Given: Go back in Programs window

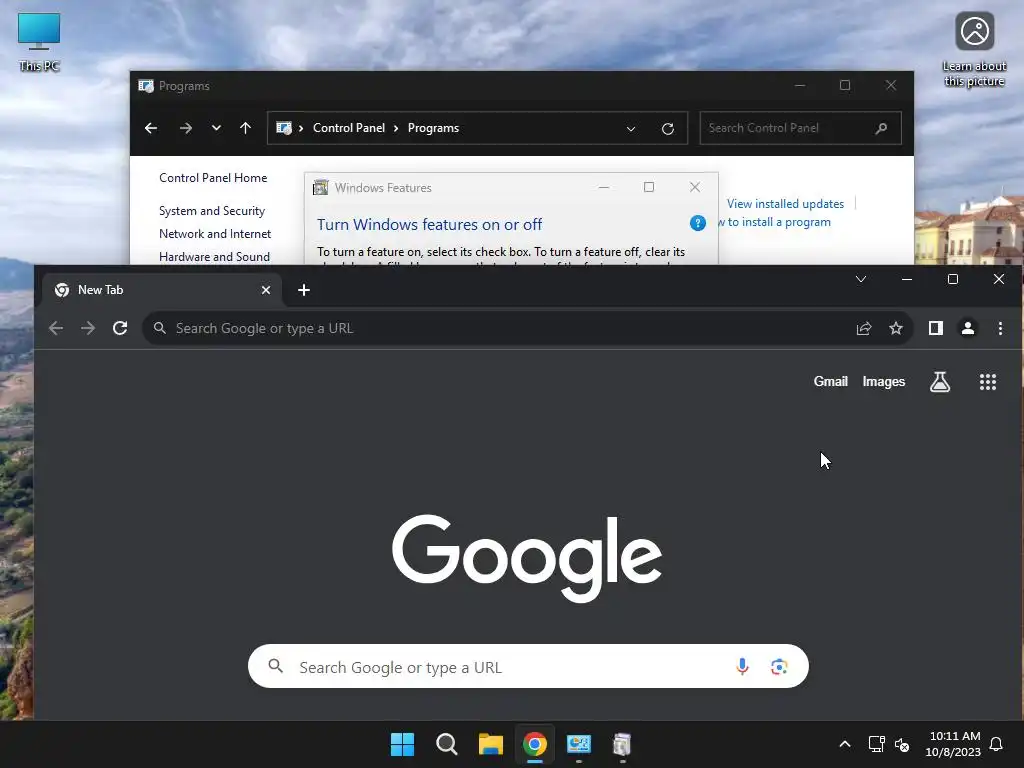Looking at the screenshot, I should (x=151, y=128).
